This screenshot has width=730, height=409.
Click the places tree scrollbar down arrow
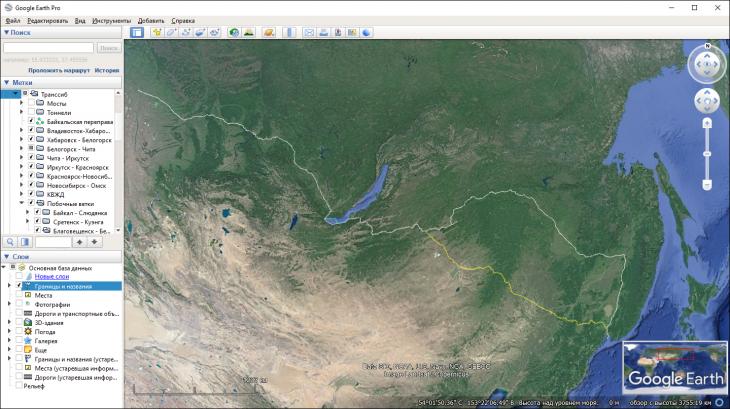coord(118,230)
